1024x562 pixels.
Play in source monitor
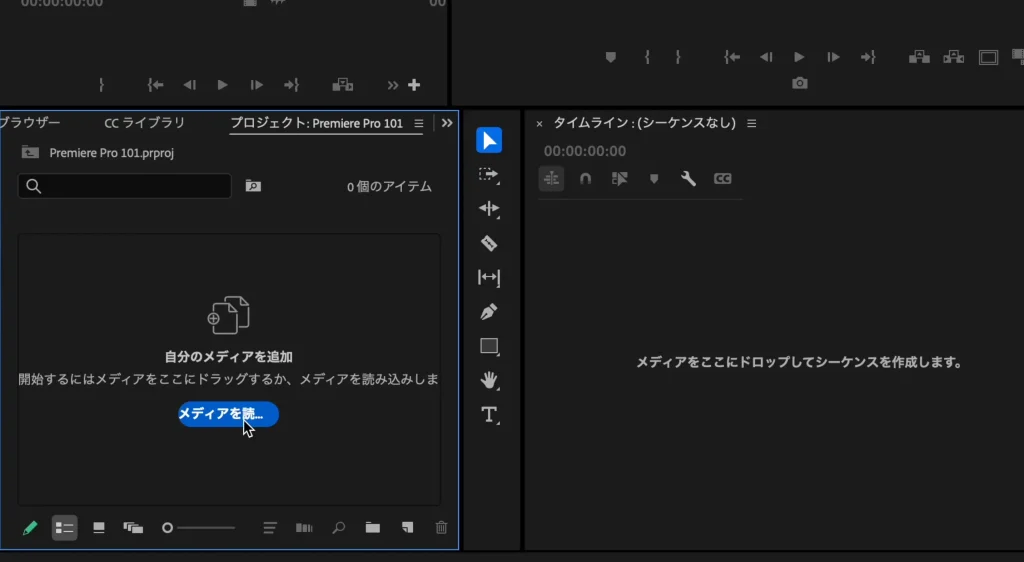pyautogui.click(x=222, y=85)
